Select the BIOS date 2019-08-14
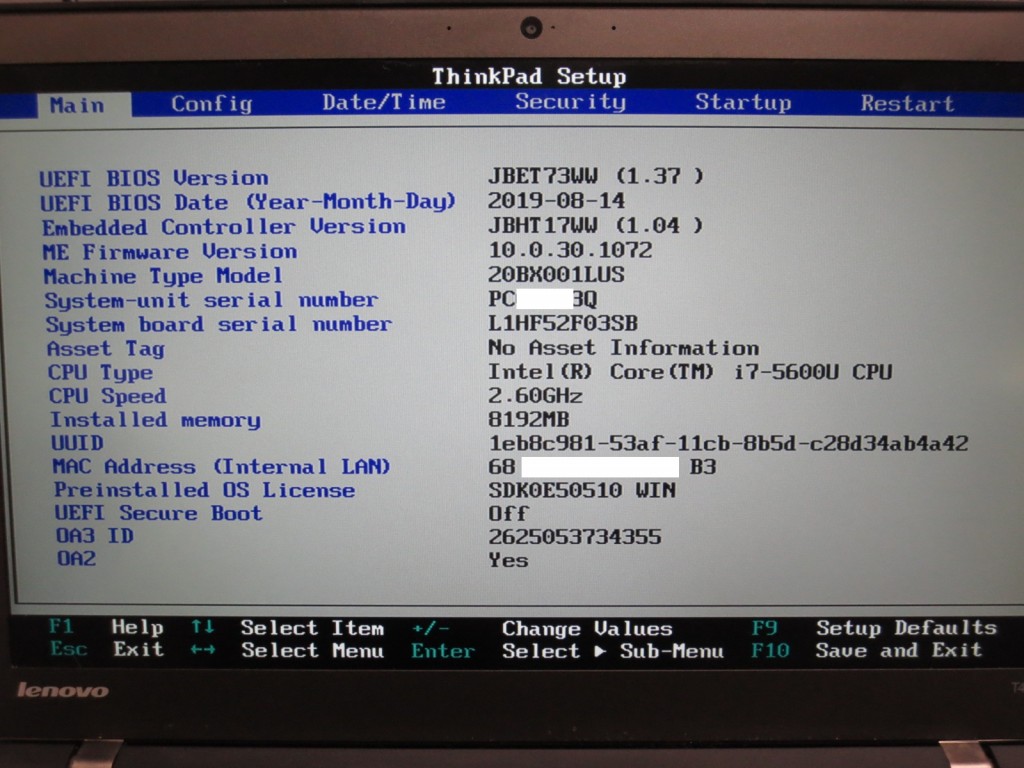Viewport: 1024px width, 768px height. coord(556,200)
